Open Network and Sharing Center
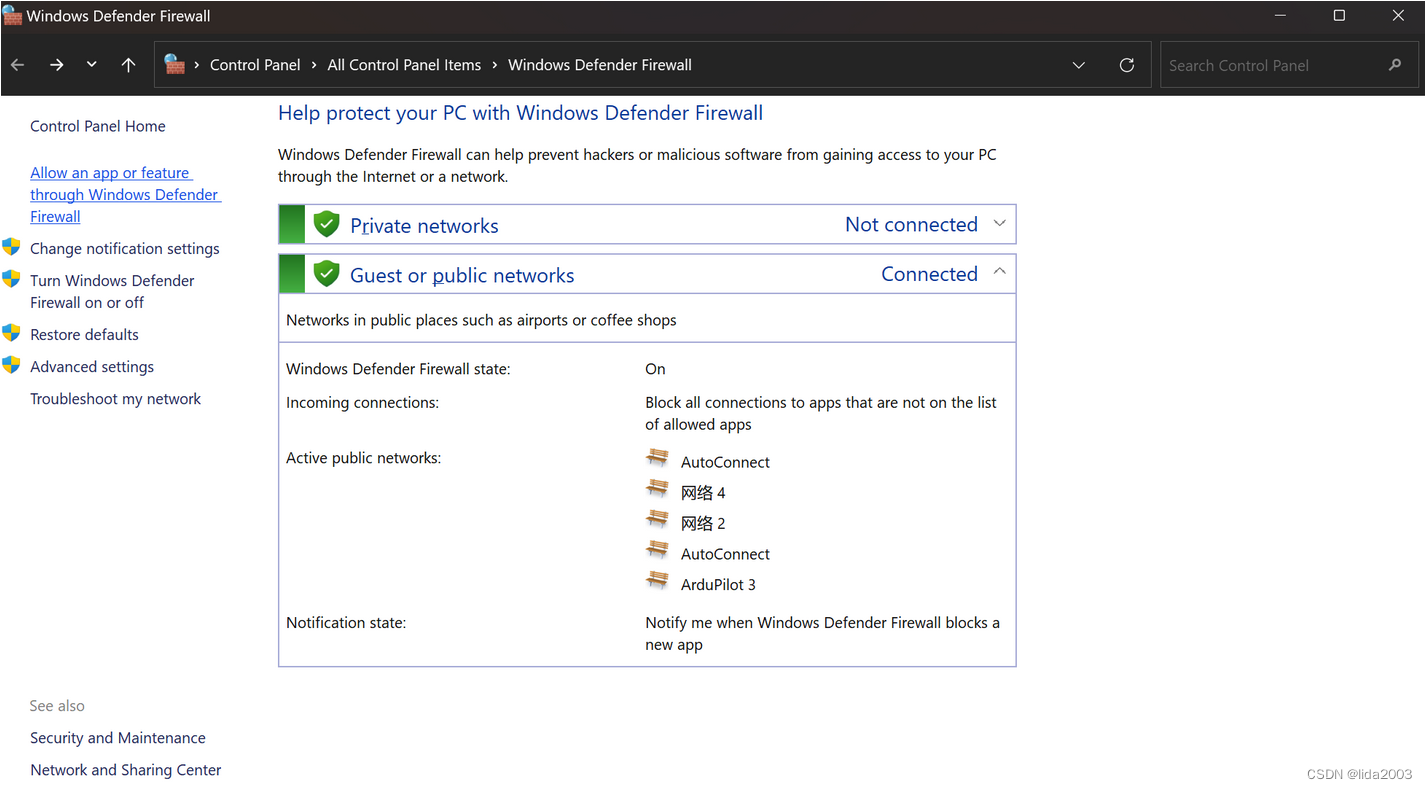The image size is (1427, 789). (126, 770)
